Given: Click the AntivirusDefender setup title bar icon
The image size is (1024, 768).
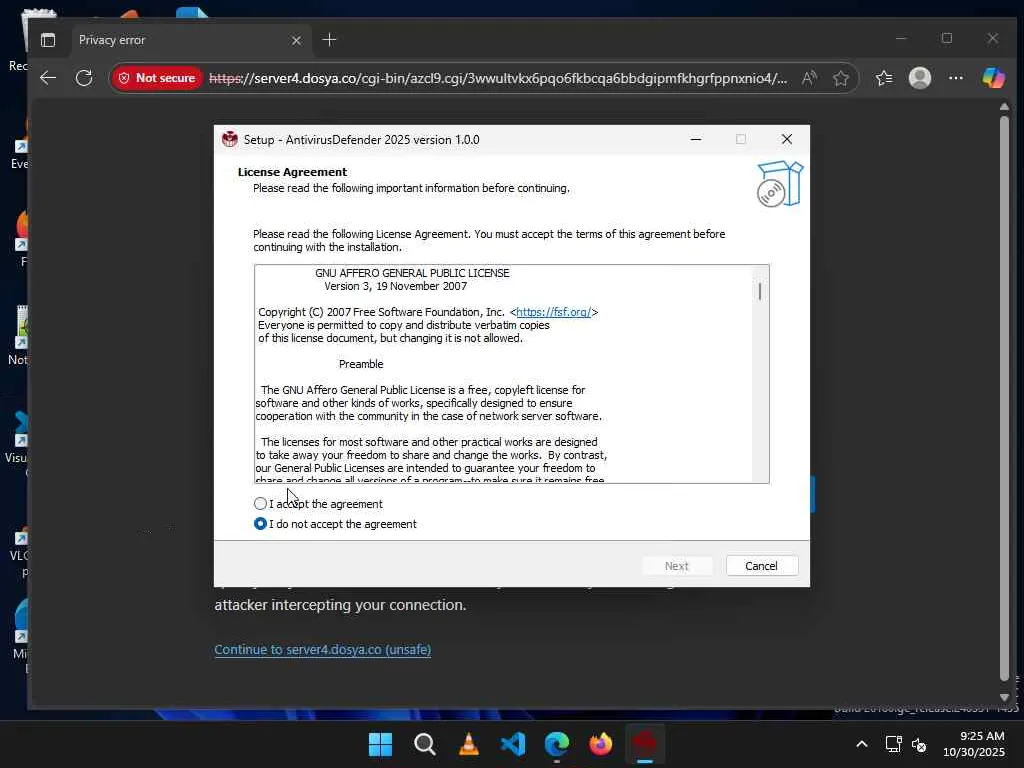Looking at the screenshot, I should coord(229,139).
